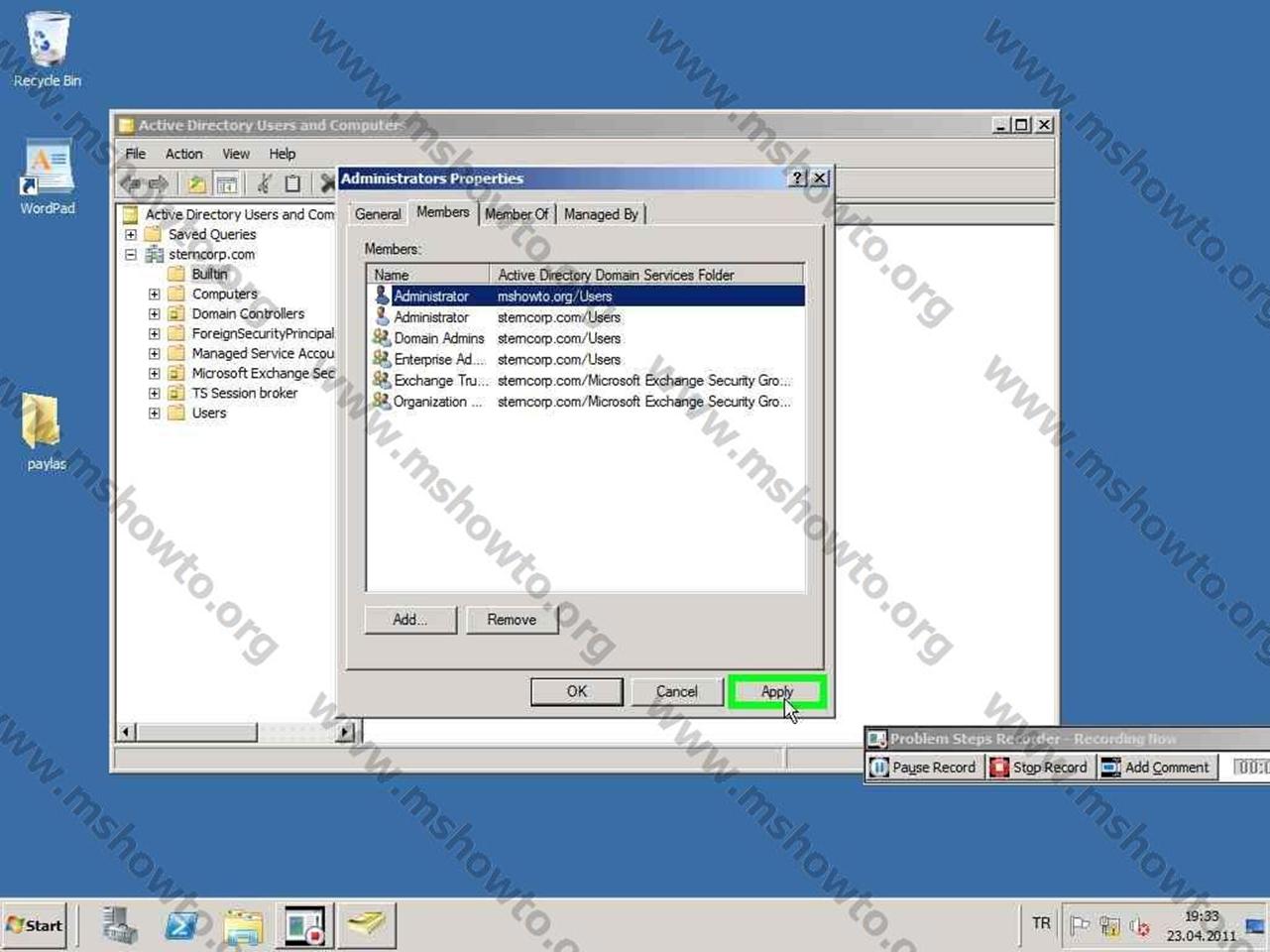This screenshot has width=1270, height=952.
Task: Expand the Microsoft Exchange Security node
Action: (154, 374)
